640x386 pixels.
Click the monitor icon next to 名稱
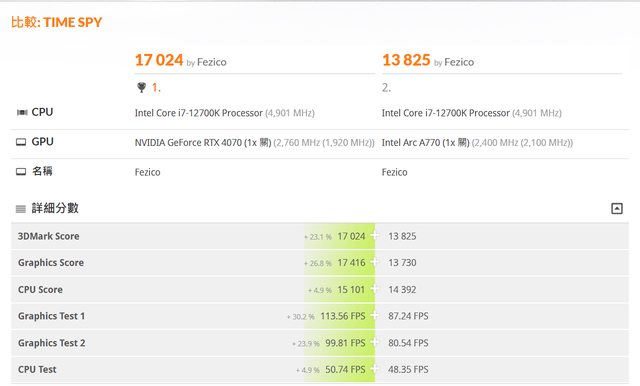21,172
